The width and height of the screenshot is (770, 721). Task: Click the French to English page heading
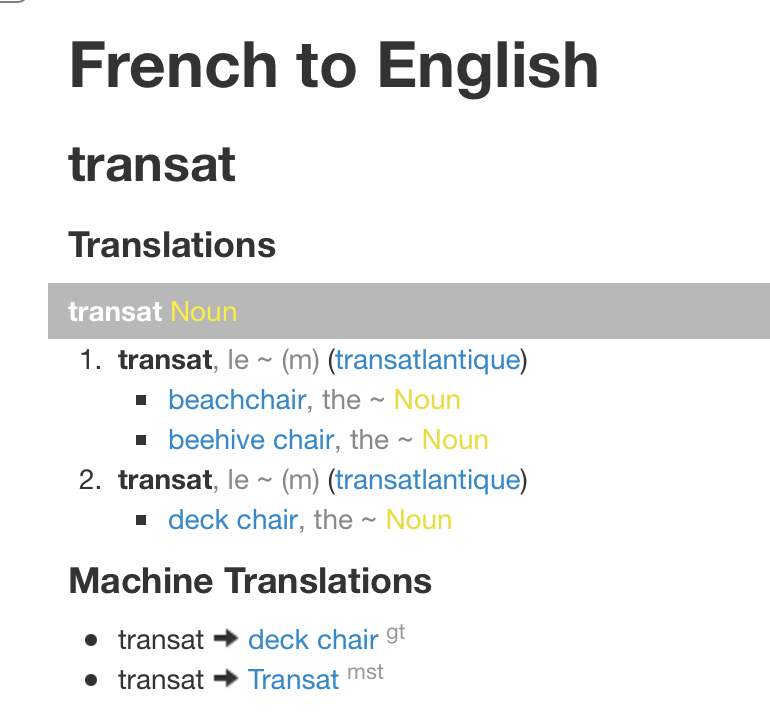[x=333, y=65]
